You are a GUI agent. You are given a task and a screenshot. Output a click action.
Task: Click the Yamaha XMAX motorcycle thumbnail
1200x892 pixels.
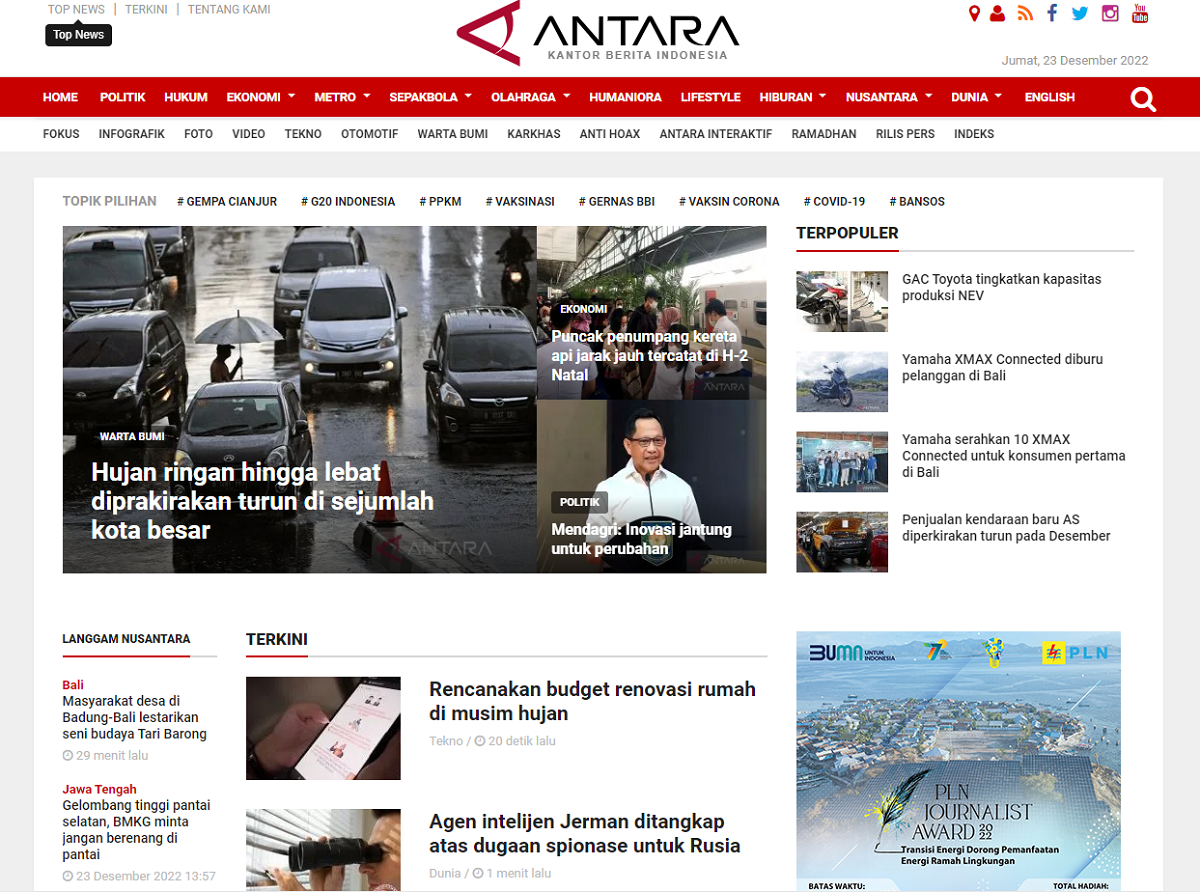[x=841, y=381]
